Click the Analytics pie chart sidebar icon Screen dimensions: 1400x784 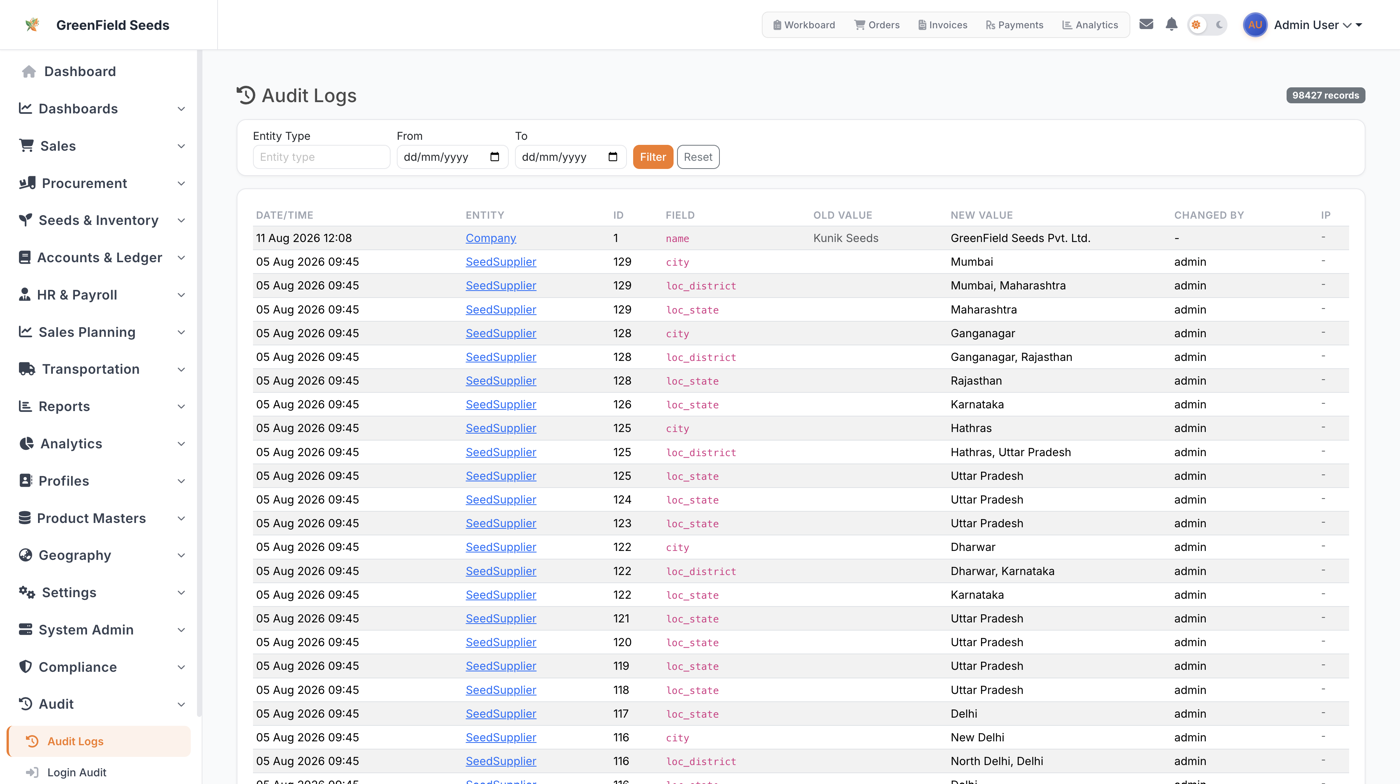point(26,443)
